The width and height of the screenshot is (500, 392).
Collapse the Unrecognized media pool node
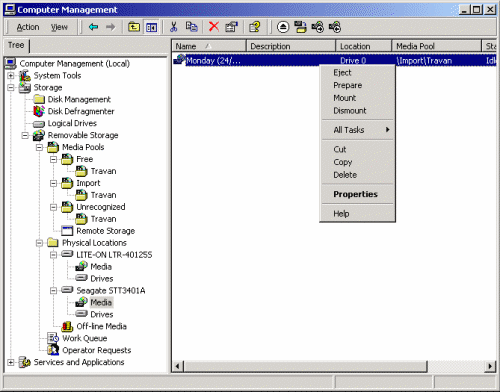pyautogui.click(x=53, y=207)
